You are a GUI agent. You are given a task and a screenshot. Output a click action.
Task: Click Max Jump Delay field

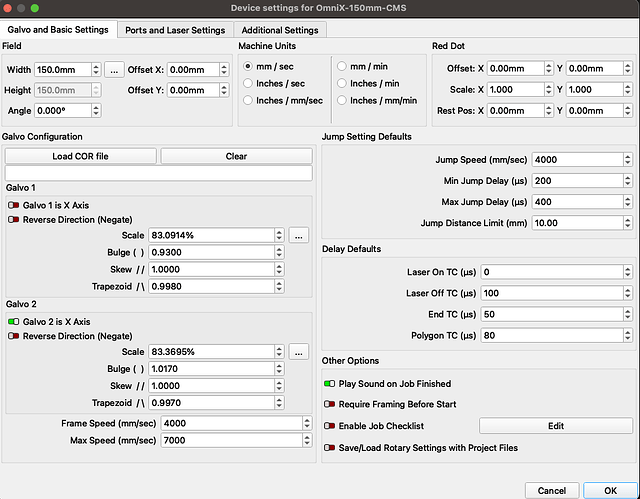click(578, 202)
